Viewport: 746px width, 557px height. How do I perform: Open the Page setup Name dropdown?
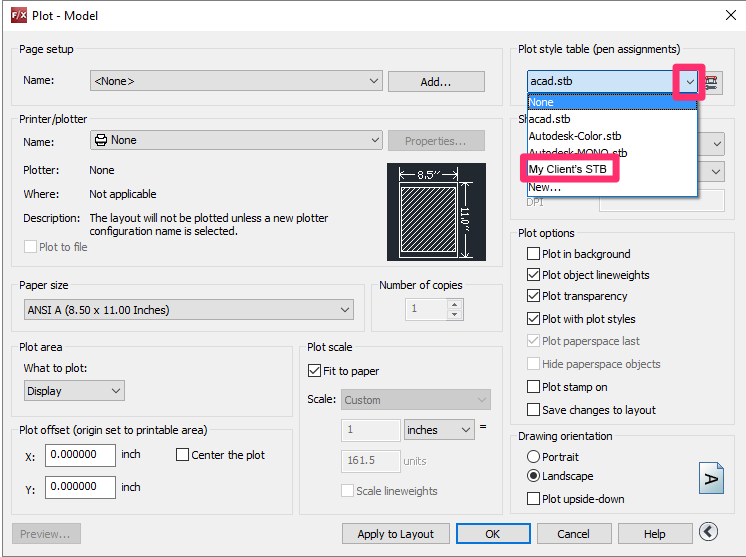[236, 81]
